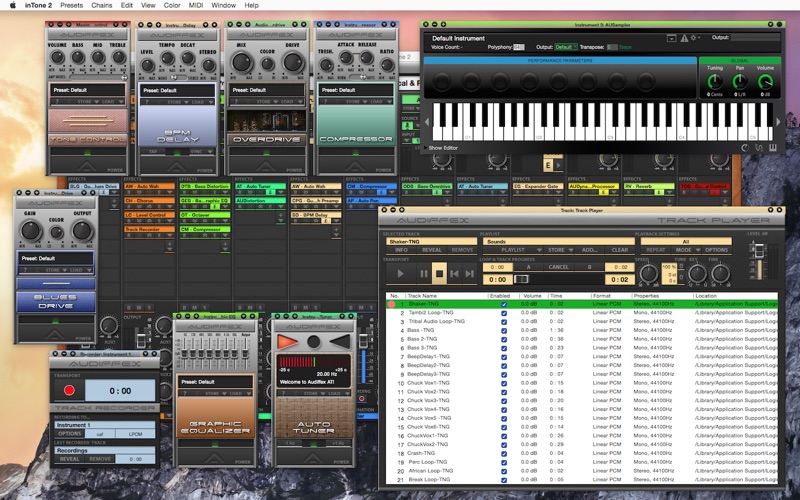Open the Presets menu

tap(71, 5)
